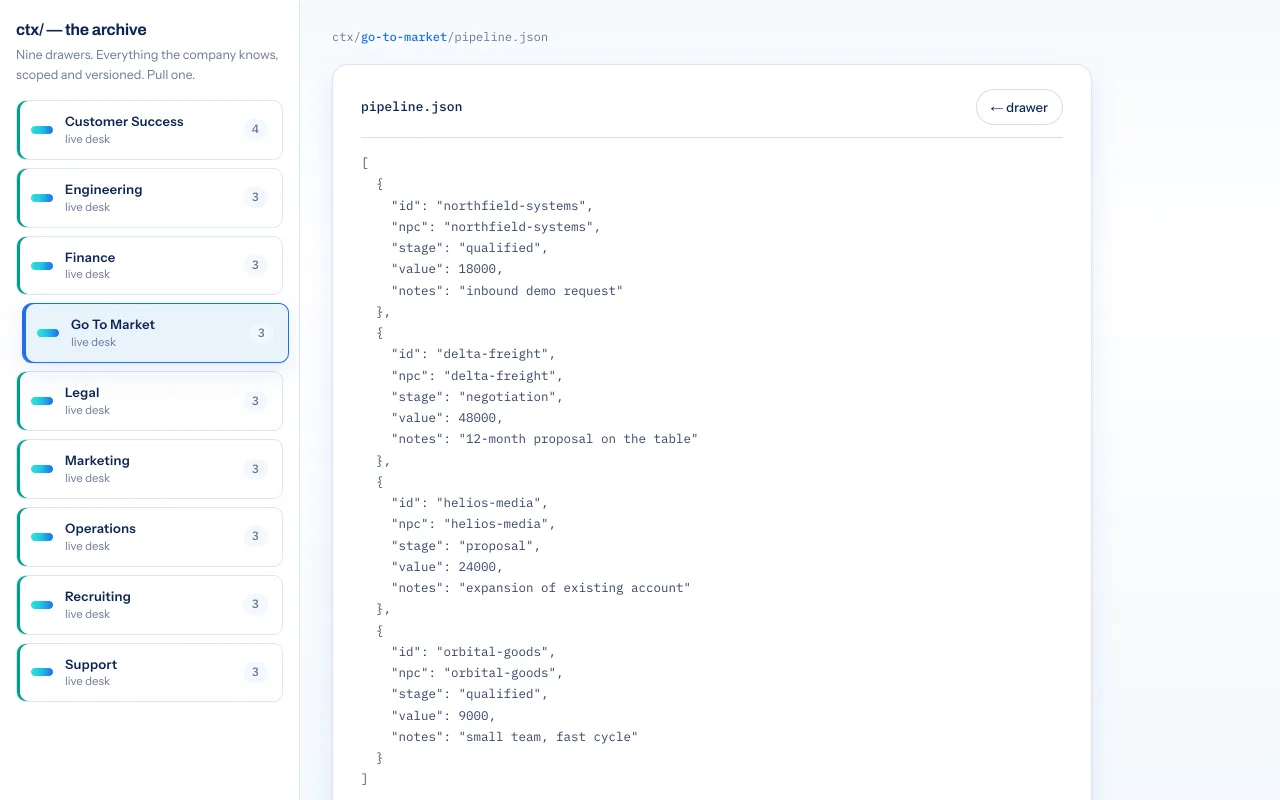The height and width of the screenshot is (800, 1280).
Task: Open the Finance drawer title
Action: tap(90, 258)
